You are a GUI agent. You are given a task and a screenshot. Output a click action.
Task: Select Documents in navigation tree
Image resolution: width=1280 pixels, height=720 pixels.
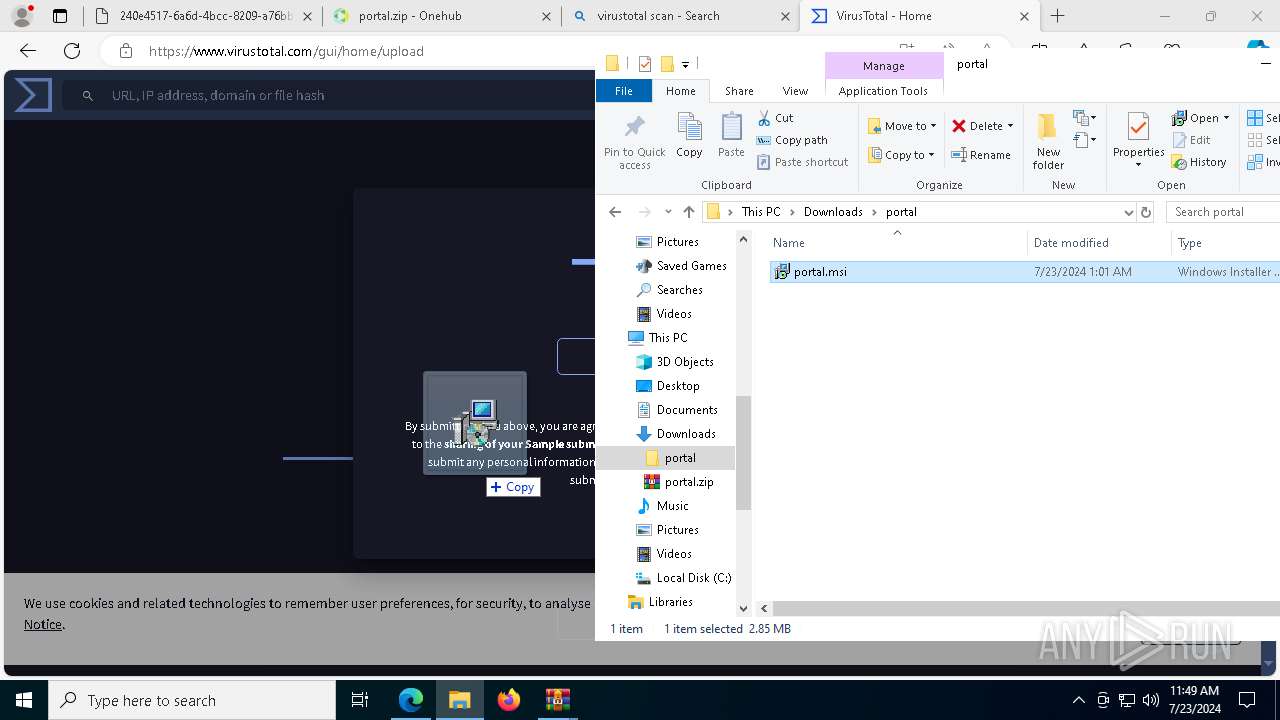point(686,410)
